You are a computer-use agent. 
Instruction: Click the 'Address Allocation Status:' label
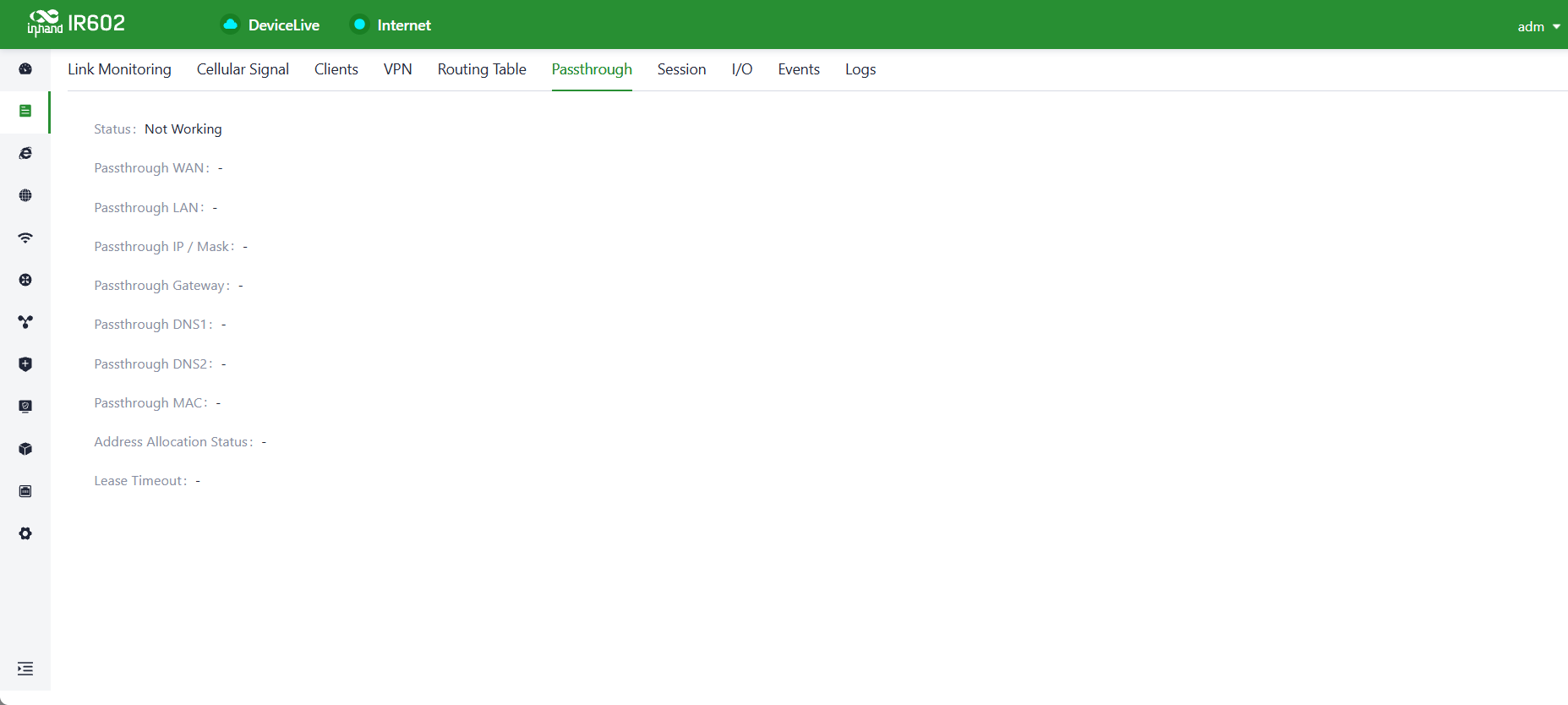[x=174, y=442]
